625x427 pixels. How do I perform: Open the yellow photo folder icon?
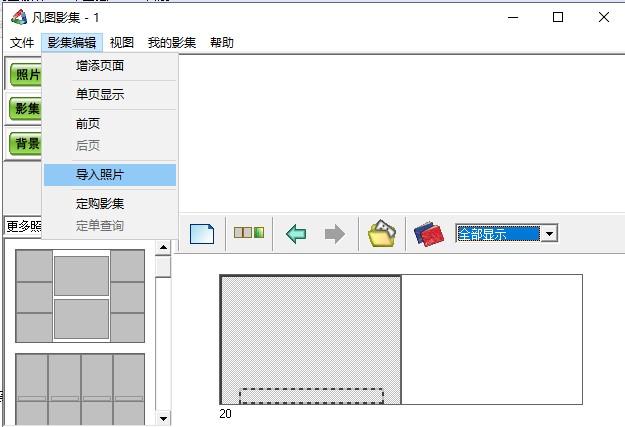pyautogui.click(x=382, y=233)
